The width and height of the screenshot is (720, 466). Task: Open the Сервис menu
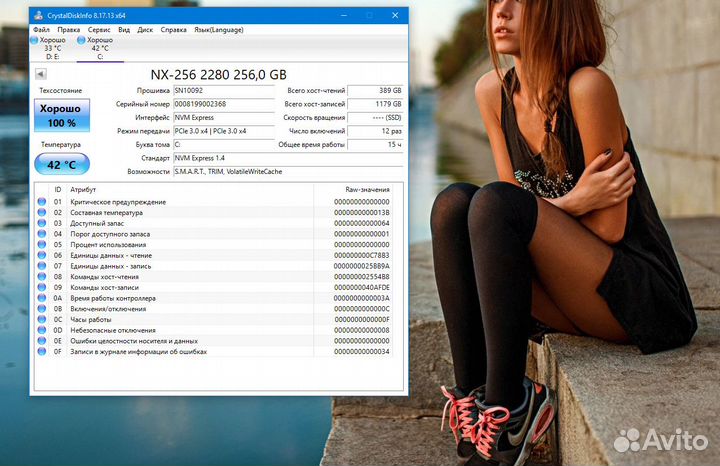[99, 30]
